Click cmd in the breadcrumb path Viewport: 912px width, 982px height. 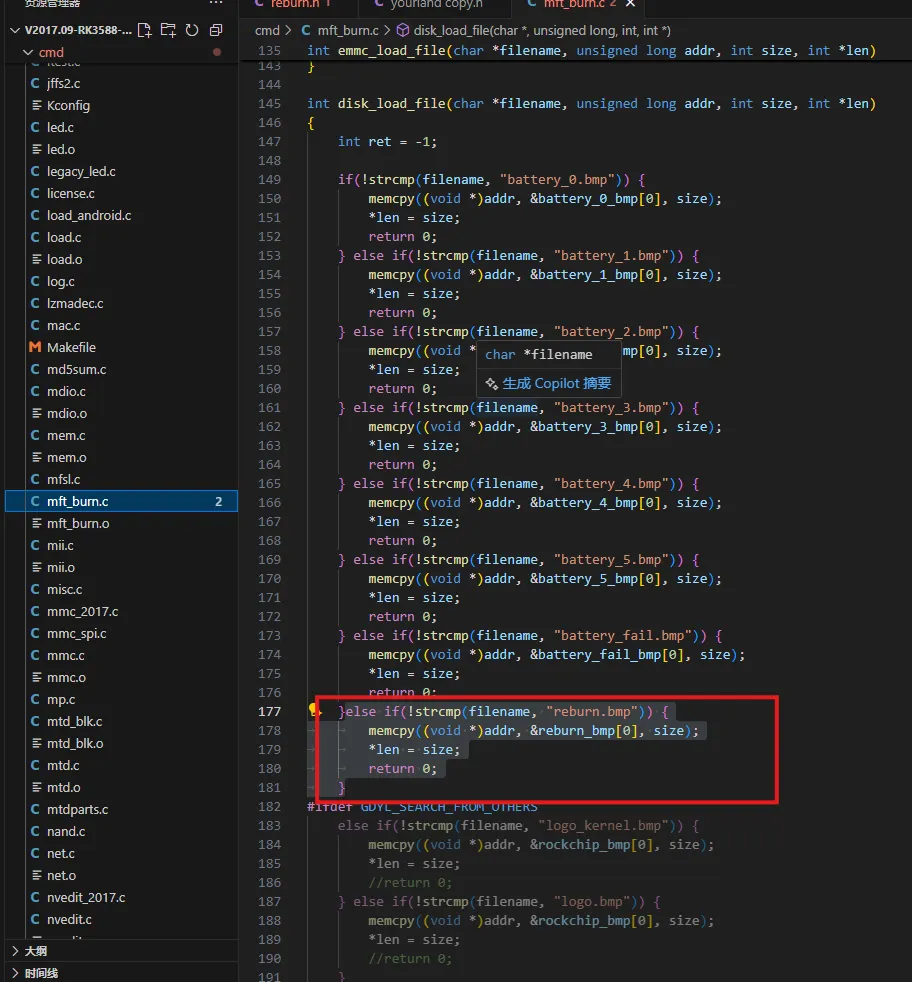click(x=267, y=30)
